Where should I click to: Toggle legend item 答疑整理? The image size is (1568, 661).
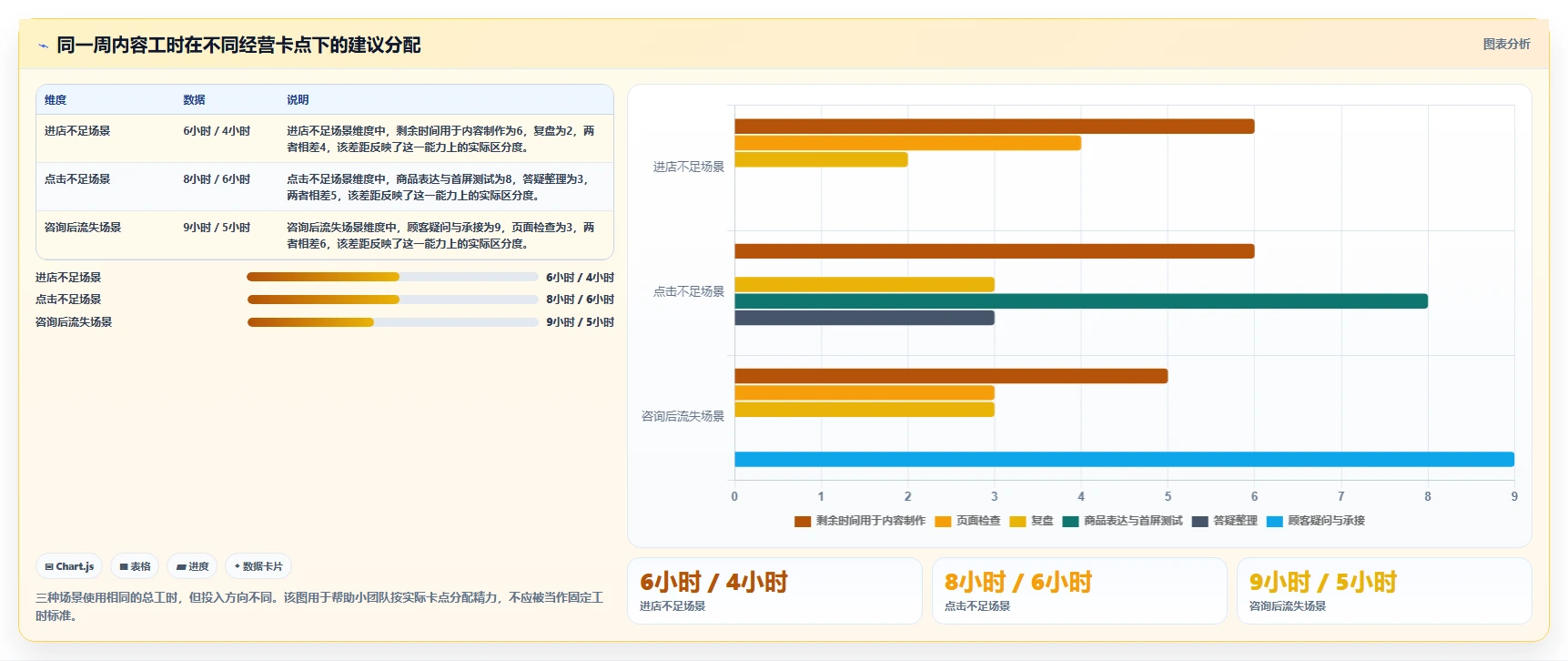(1224, 521)
